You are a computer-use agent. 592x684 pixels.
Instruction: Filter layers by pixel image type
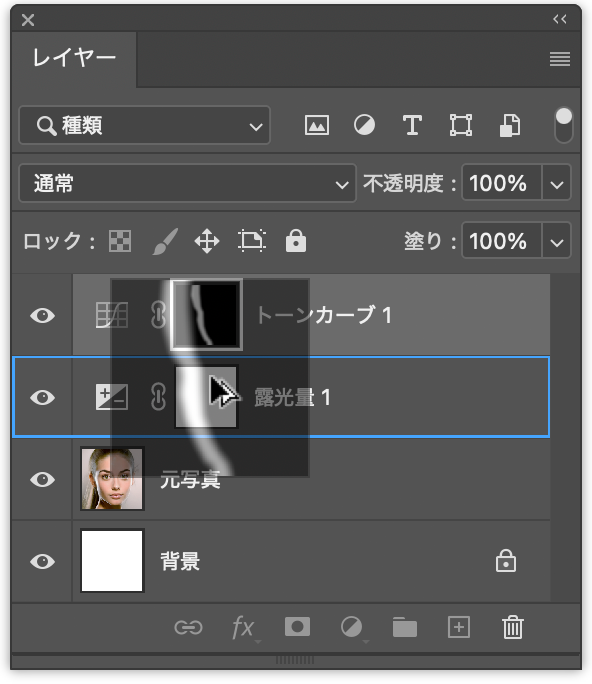[x=317, y=126]
